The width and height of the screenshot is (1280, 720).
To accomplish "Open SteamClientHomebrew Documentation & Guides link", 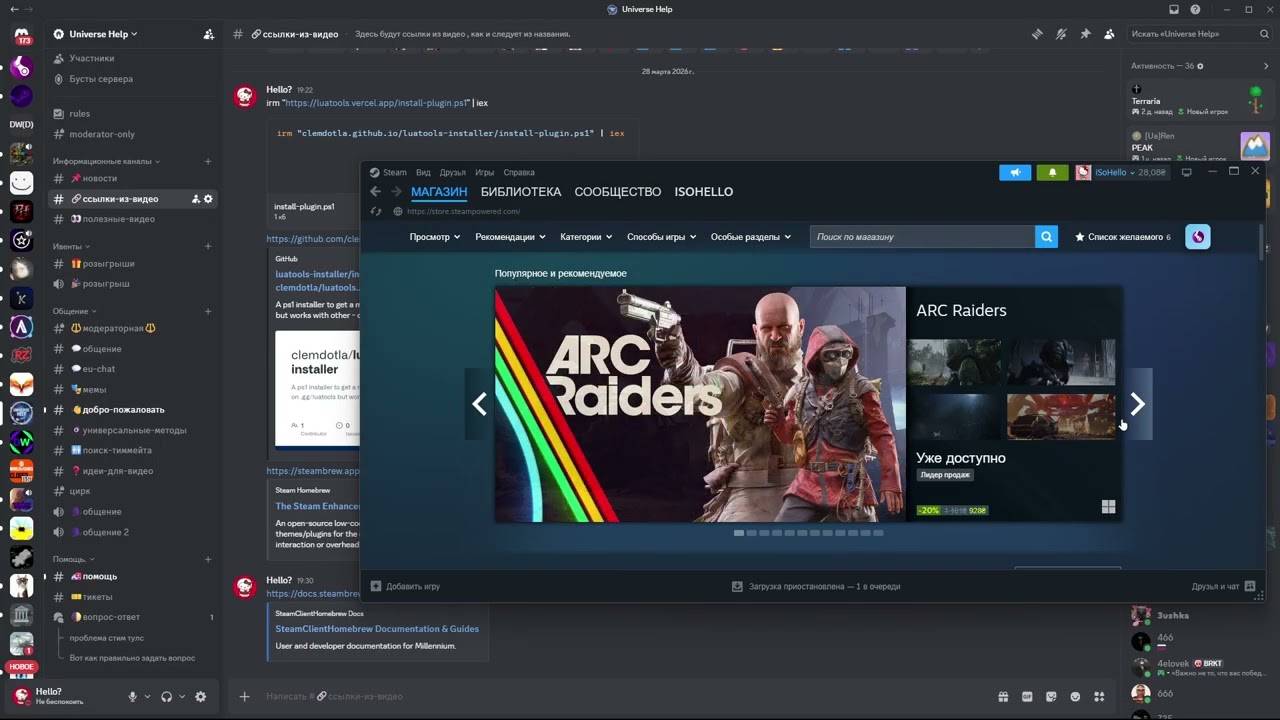I will tap(377, 629).
